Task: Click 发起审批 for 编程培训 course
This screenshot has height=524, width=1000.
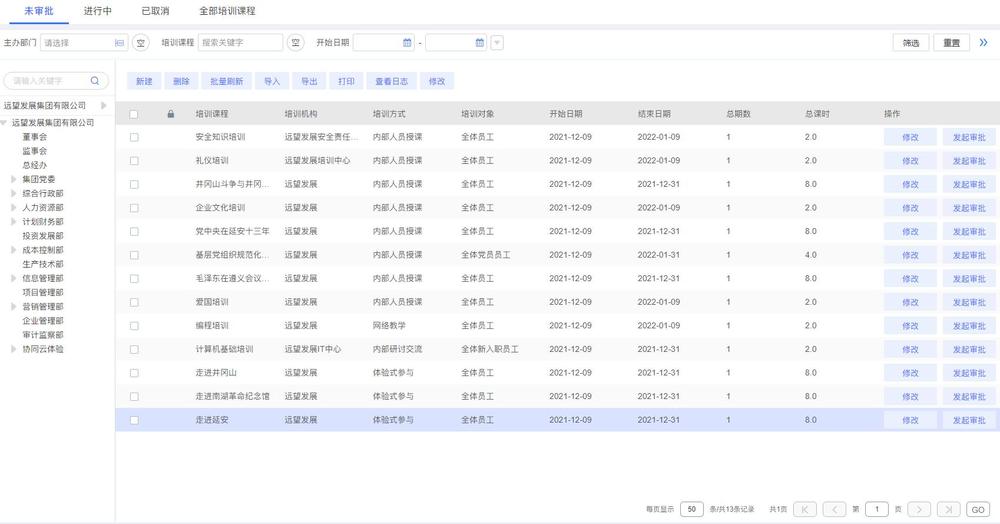Action: tap(969, 326)
